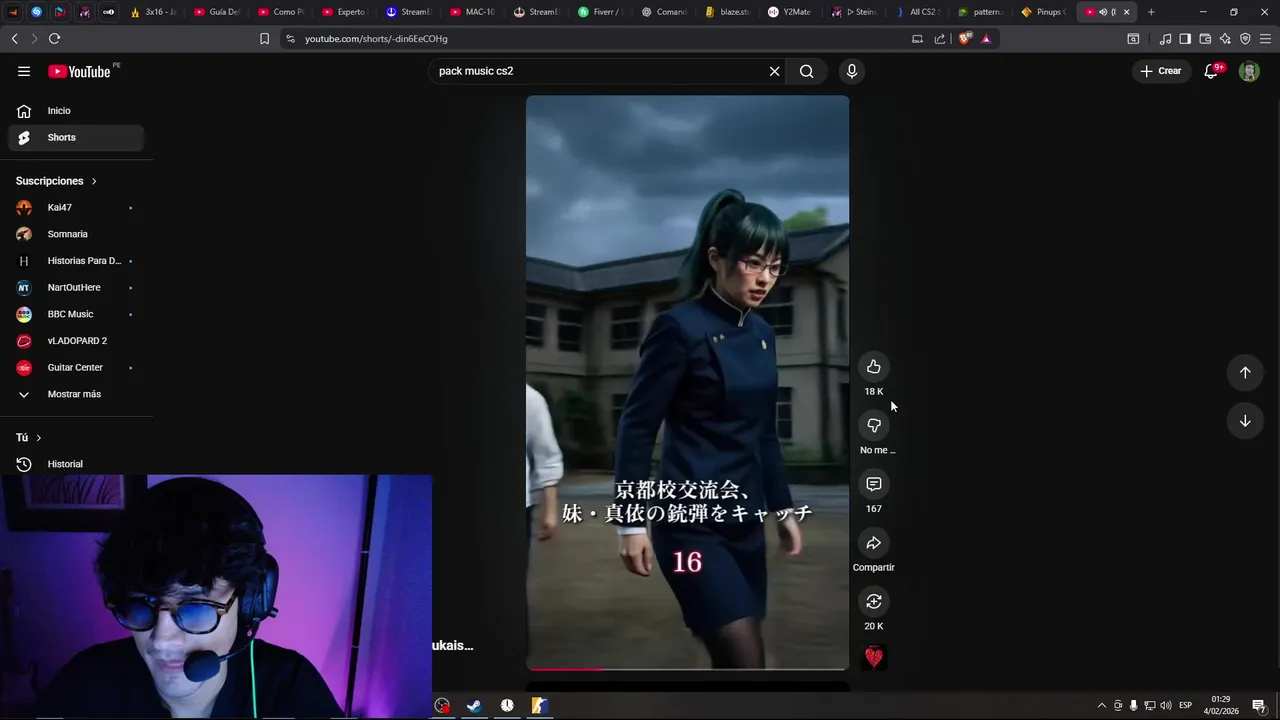Share the short via Compartir
This screenshot has height=720, width=1280.
point(874,543)
